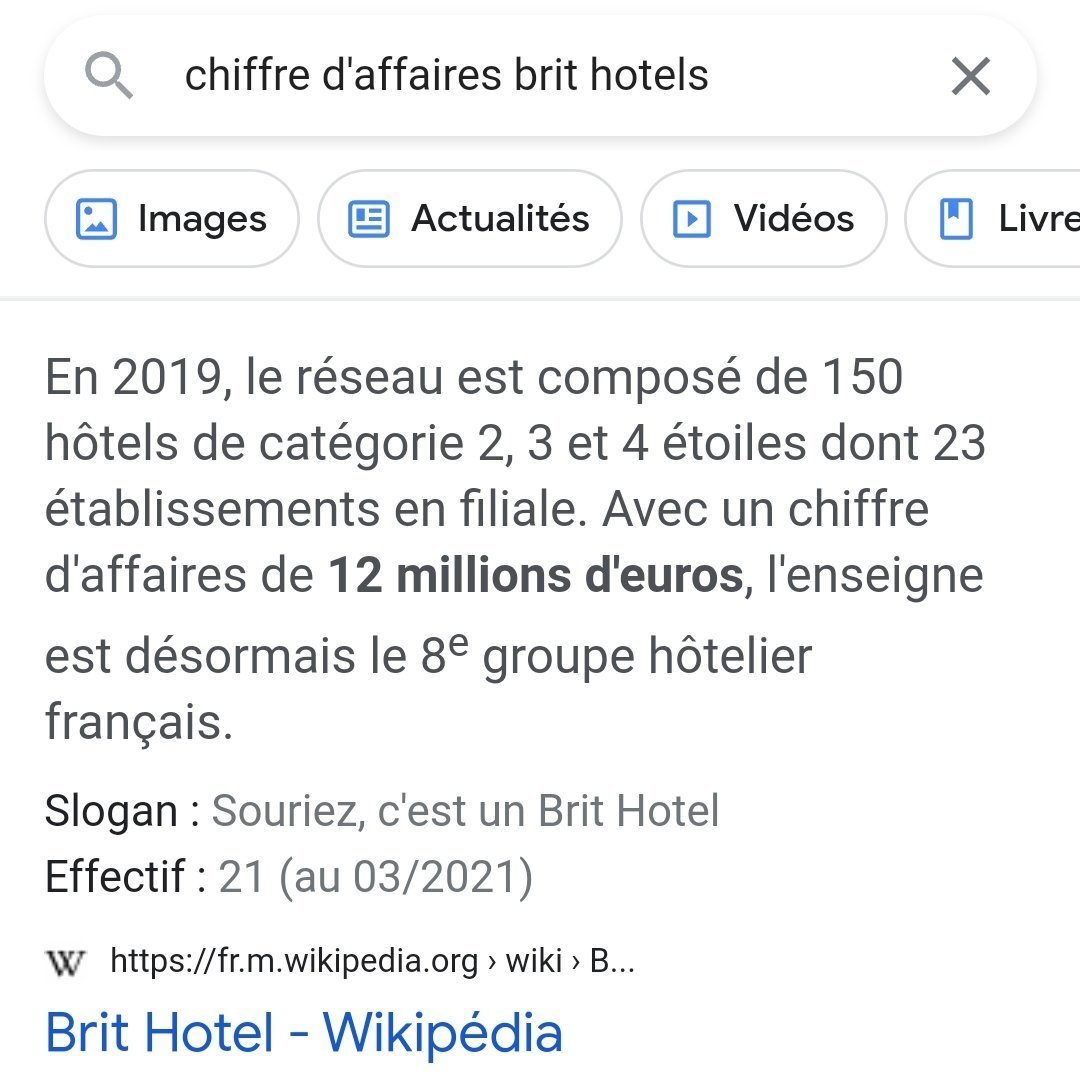Click the play icon beside Vidéos
This screenshot has width=1080, height=1085.
692,219
